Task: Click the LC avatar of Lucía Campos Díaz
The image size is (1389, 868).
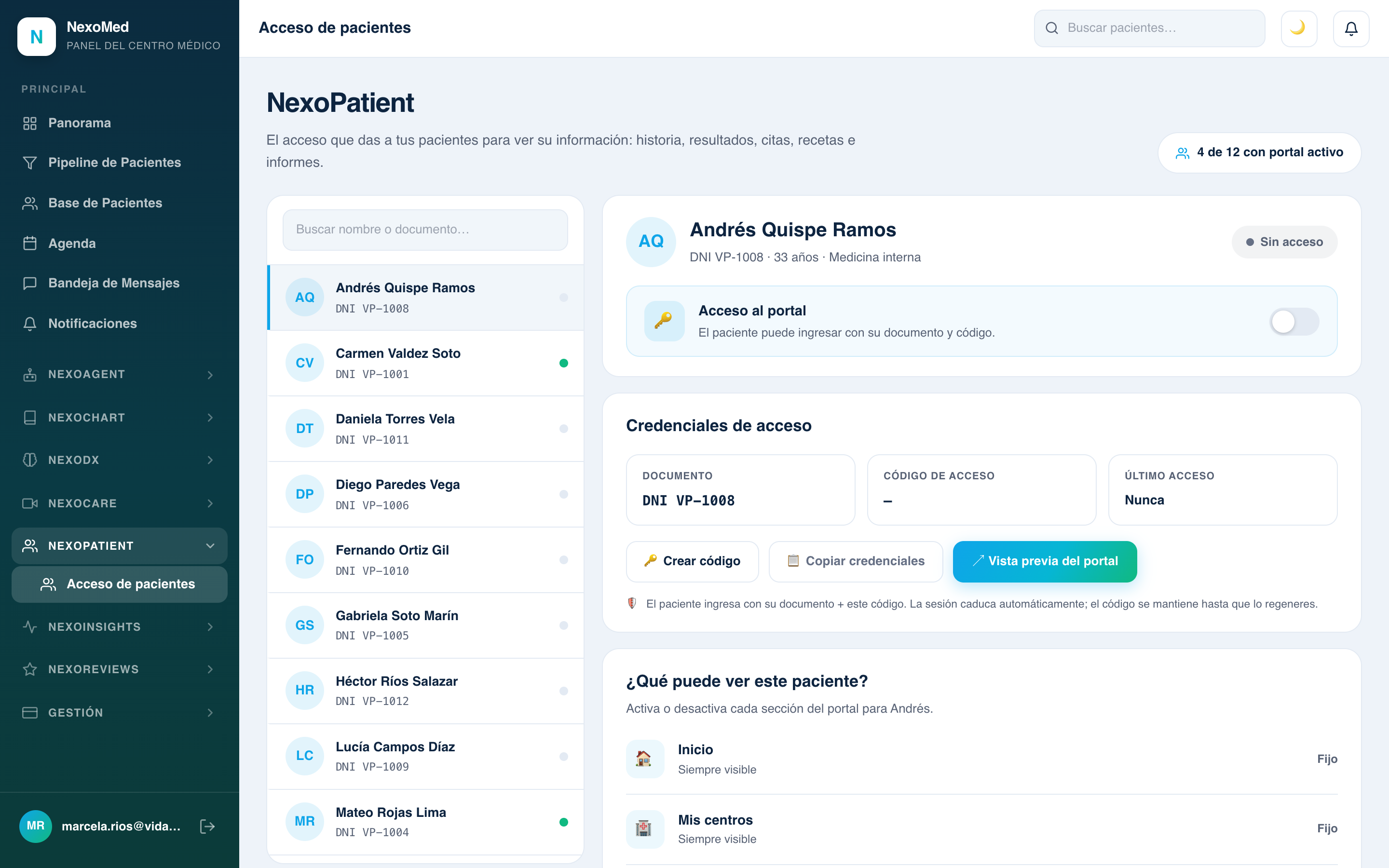Action: tap(305, 756)
